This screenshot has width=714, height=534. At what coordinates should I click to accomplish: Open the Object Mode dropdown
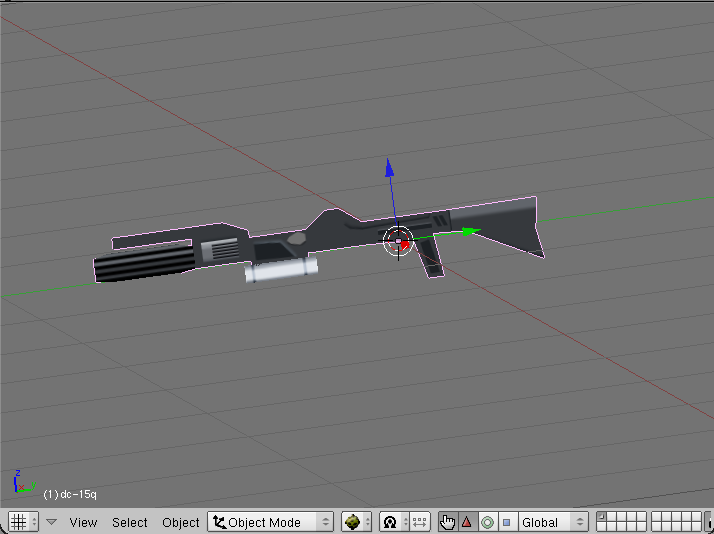point(270,522)
